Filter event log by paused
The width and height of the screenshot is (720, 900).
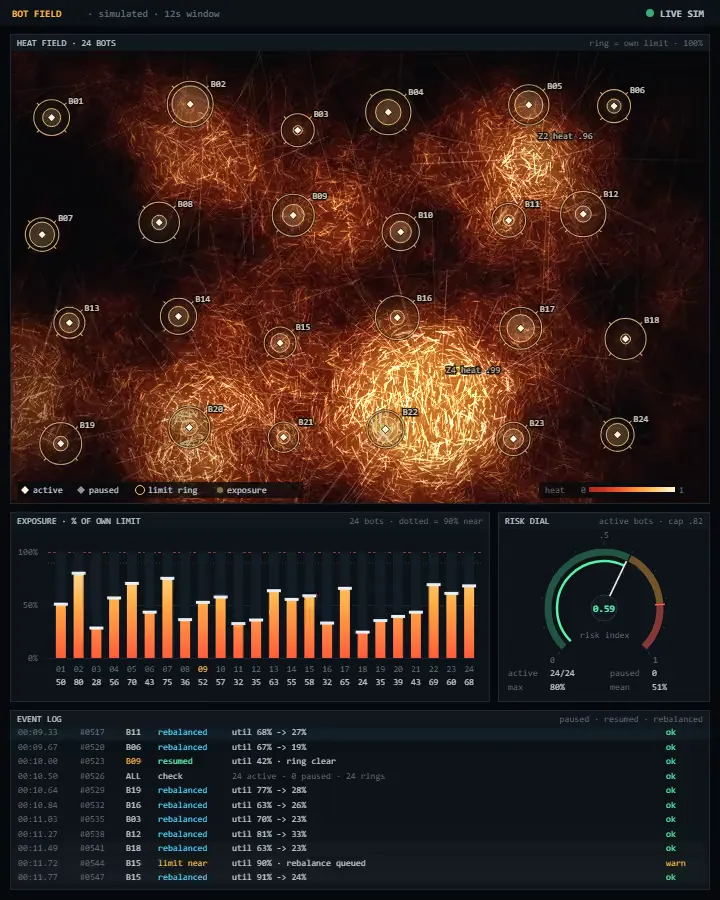574,719
